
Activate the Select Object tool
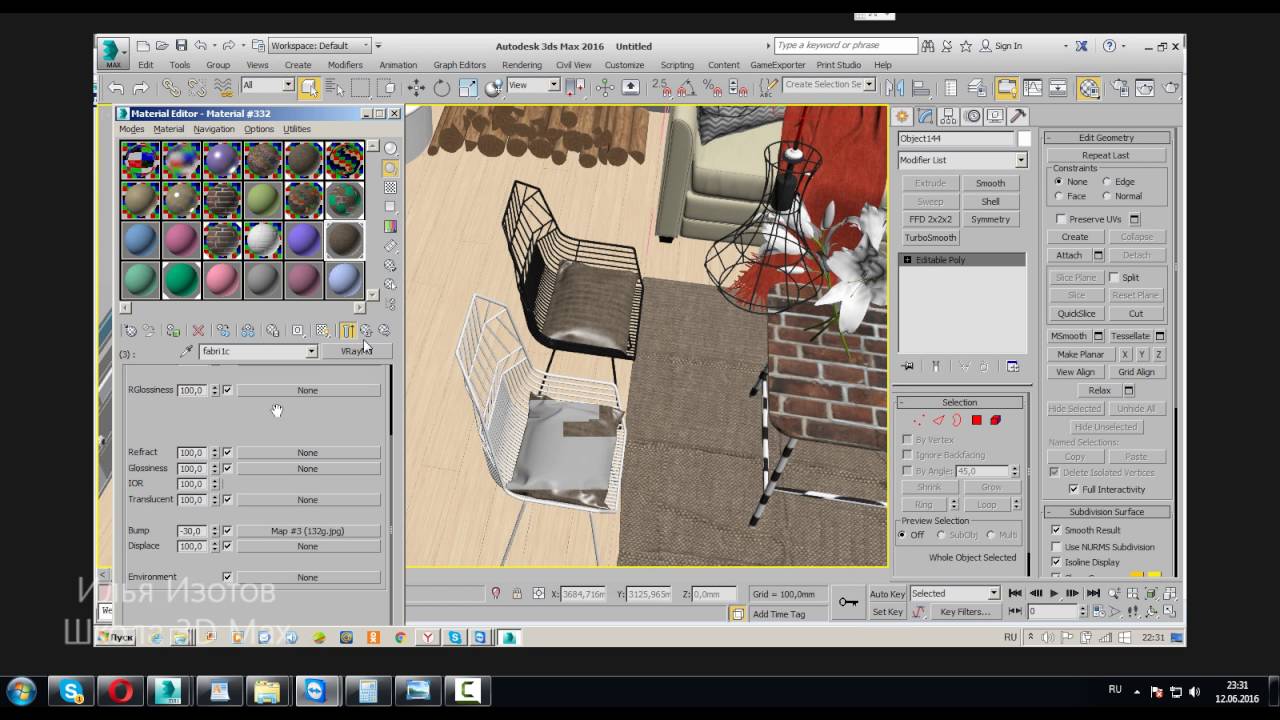point(309,87)
